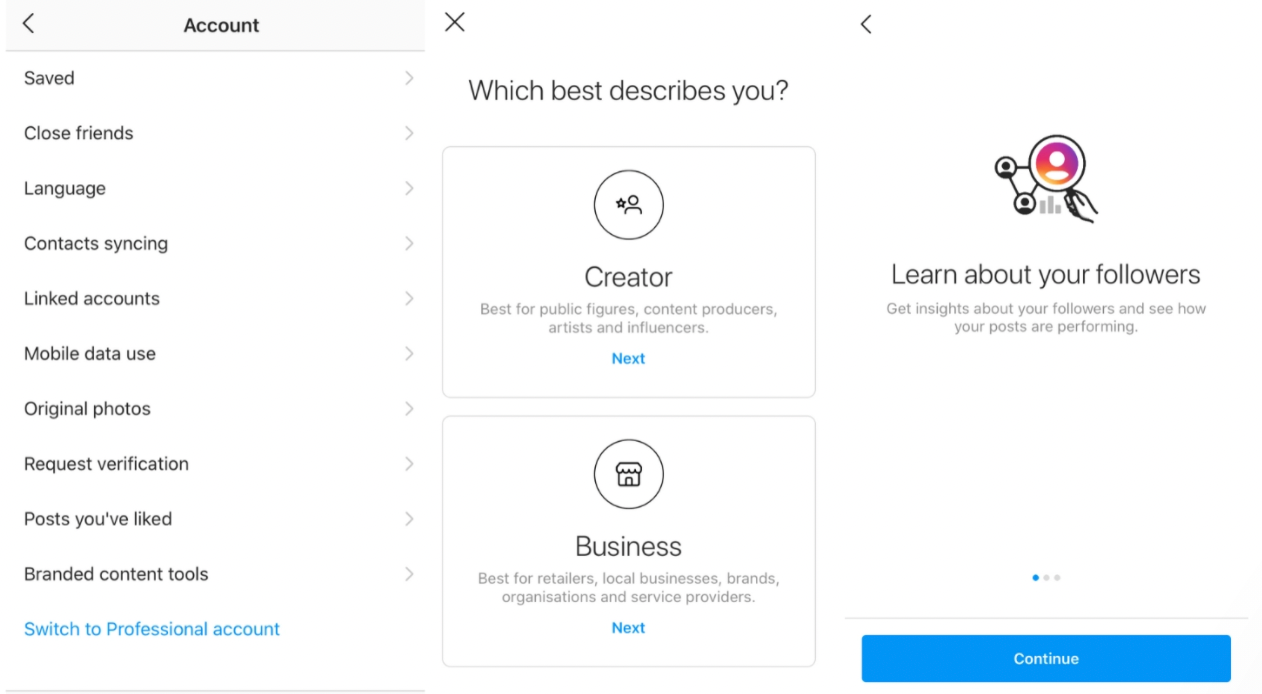
Task: Tap 'Best for public figures' description
Action: pyautogui.click(x=628, y=318)
